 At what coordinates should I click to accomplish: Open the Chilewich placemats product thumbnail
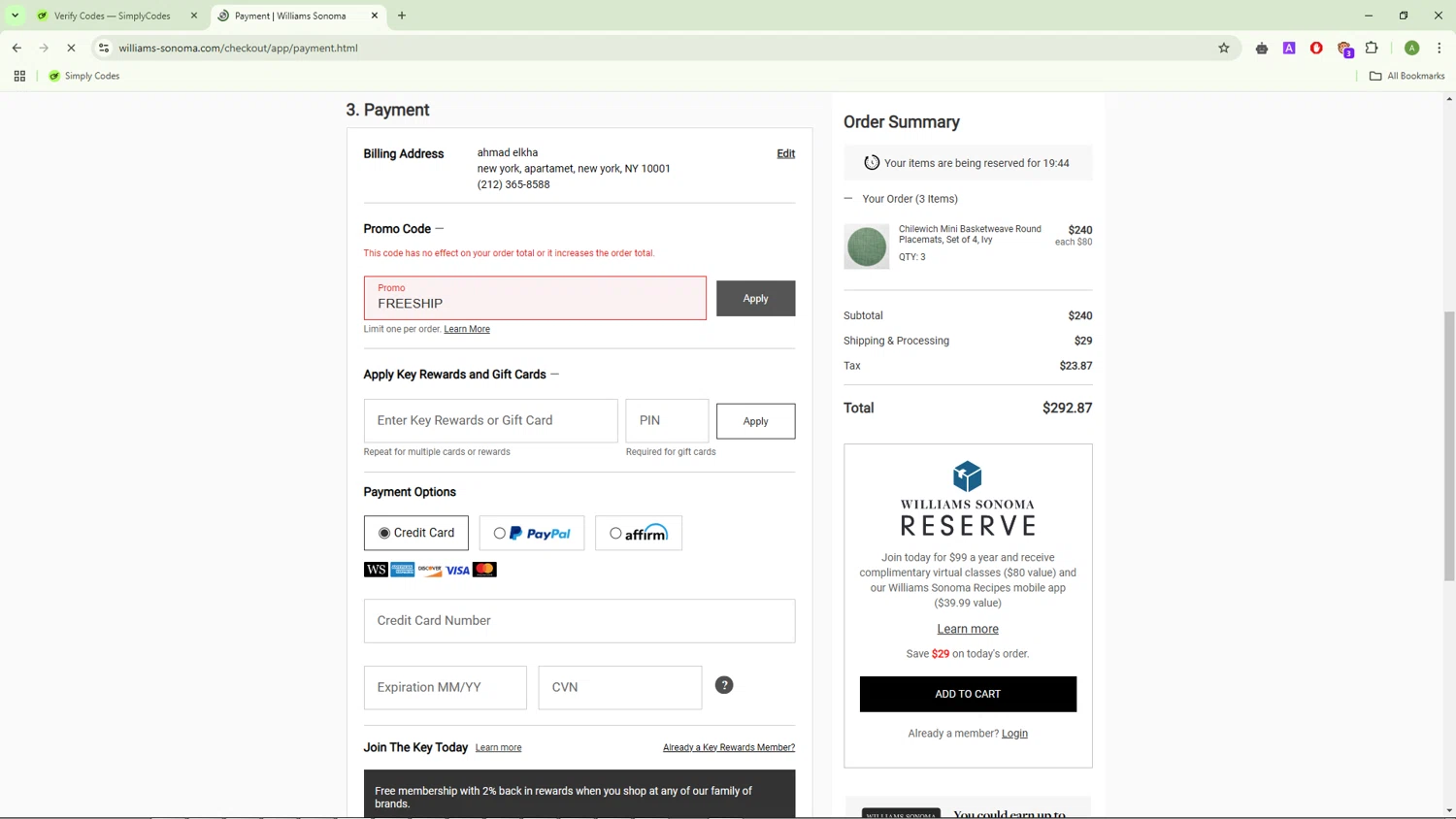tap(866, 246)
